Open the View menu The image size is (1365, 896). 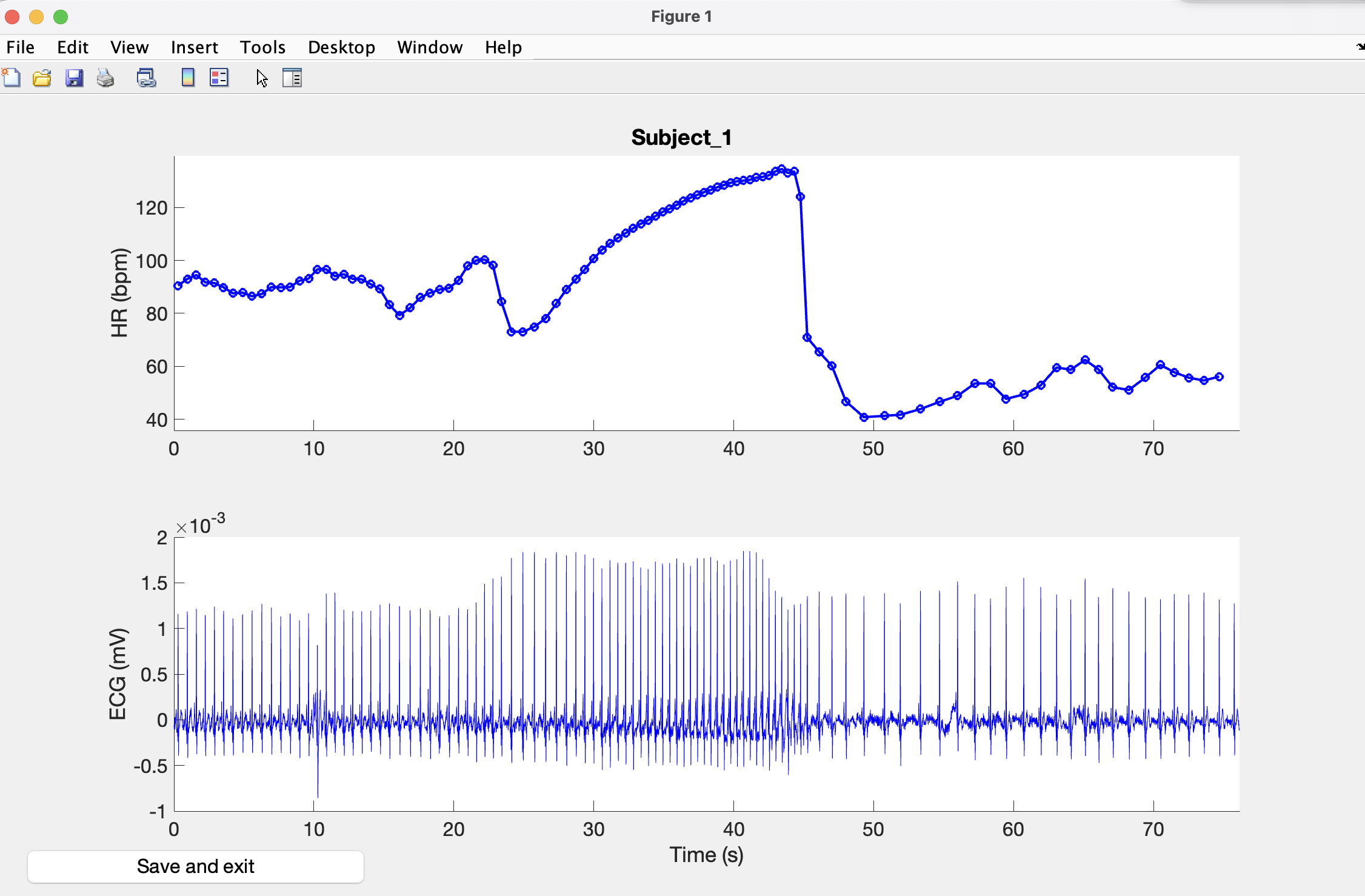[129, 47]
